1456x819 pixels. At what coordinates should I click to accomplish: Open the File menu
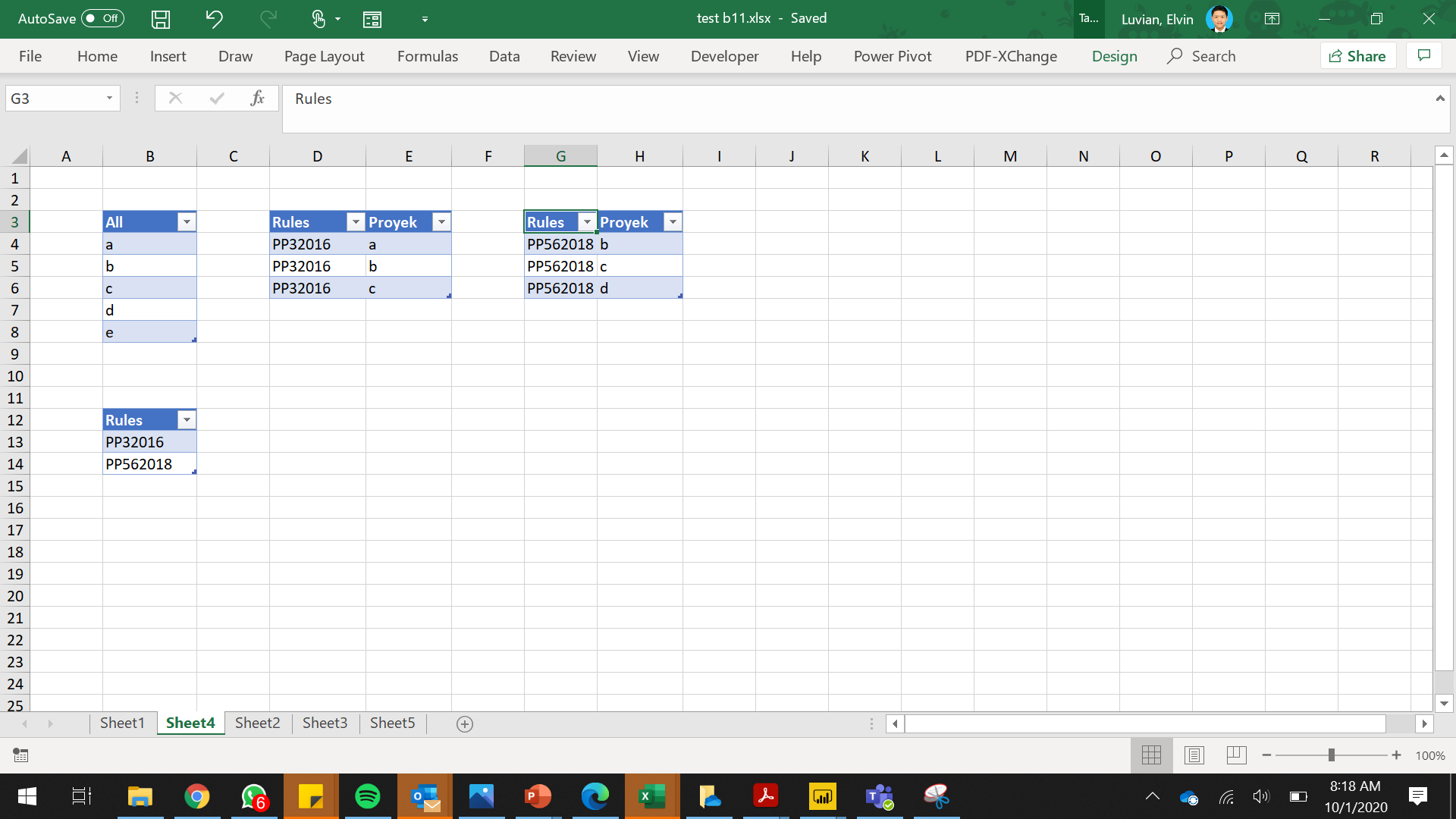30,56
